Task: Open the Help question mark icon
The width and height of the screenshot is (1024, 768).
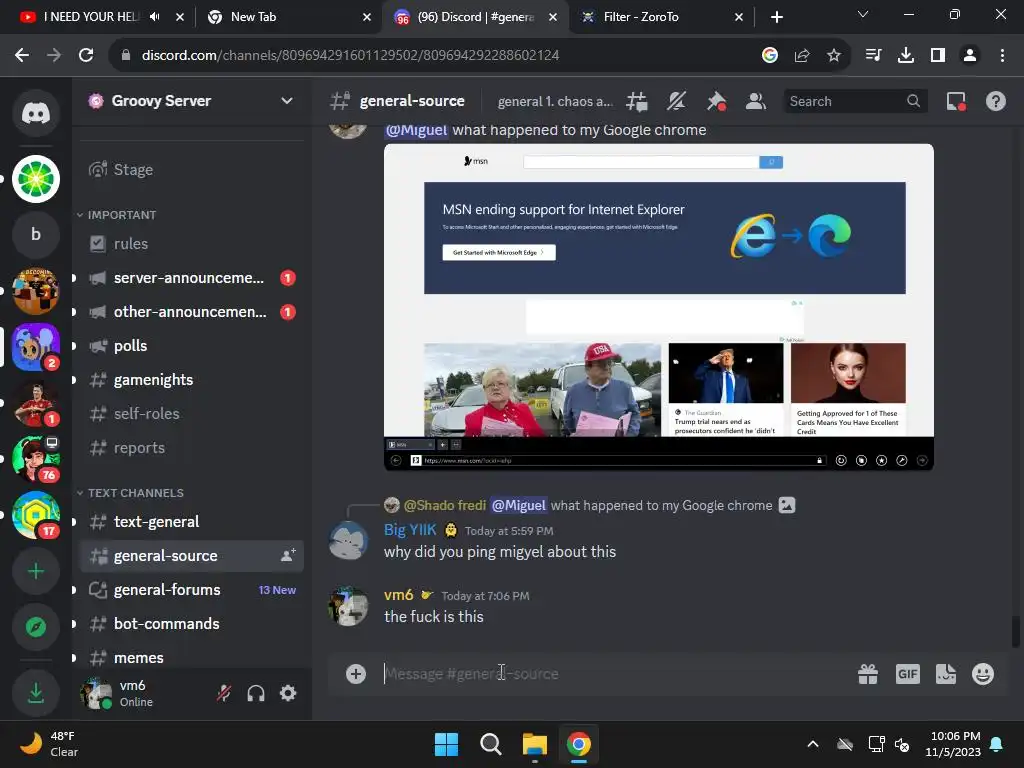Action: 995,101
